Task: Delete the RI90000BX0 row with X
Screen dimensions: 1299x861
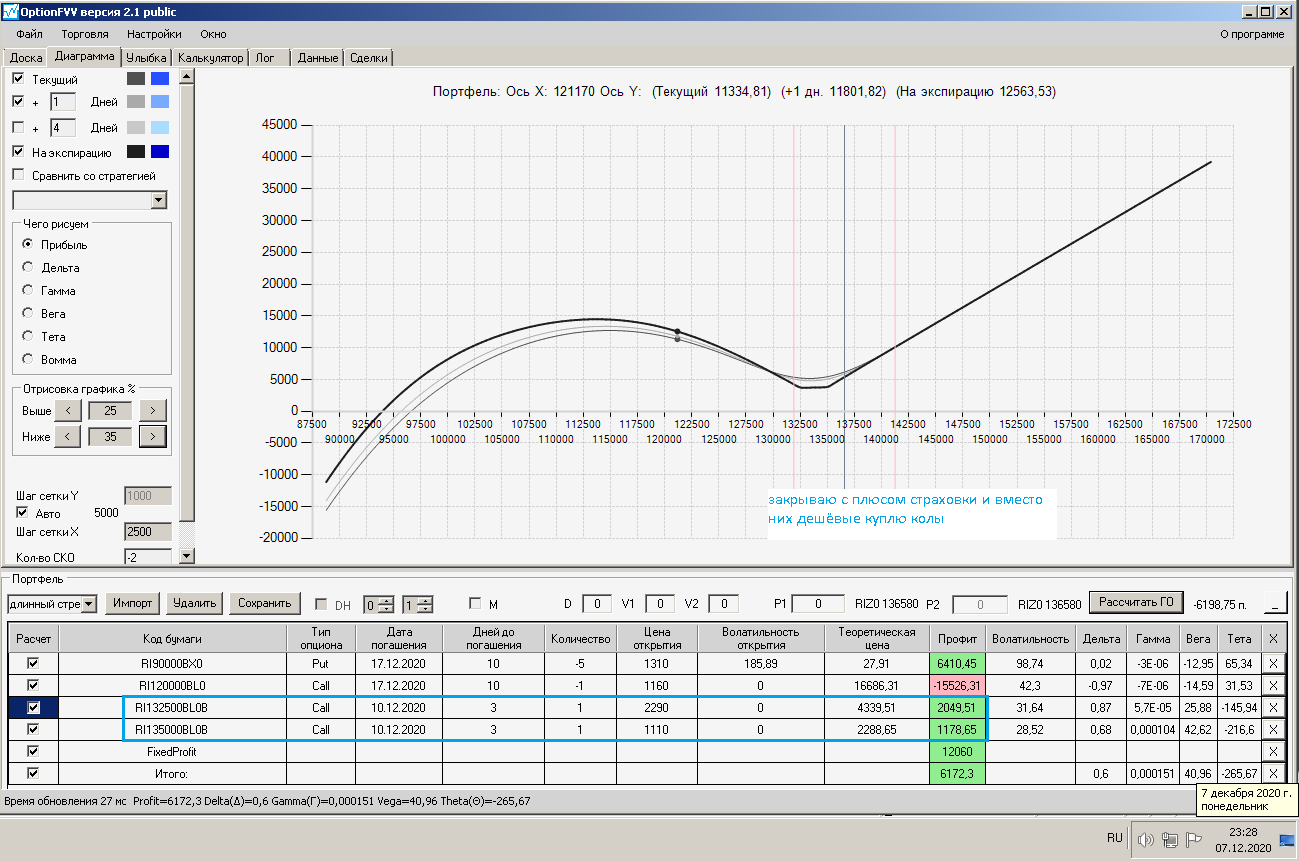Action: pyautogui.click(x=1272, y=663)
